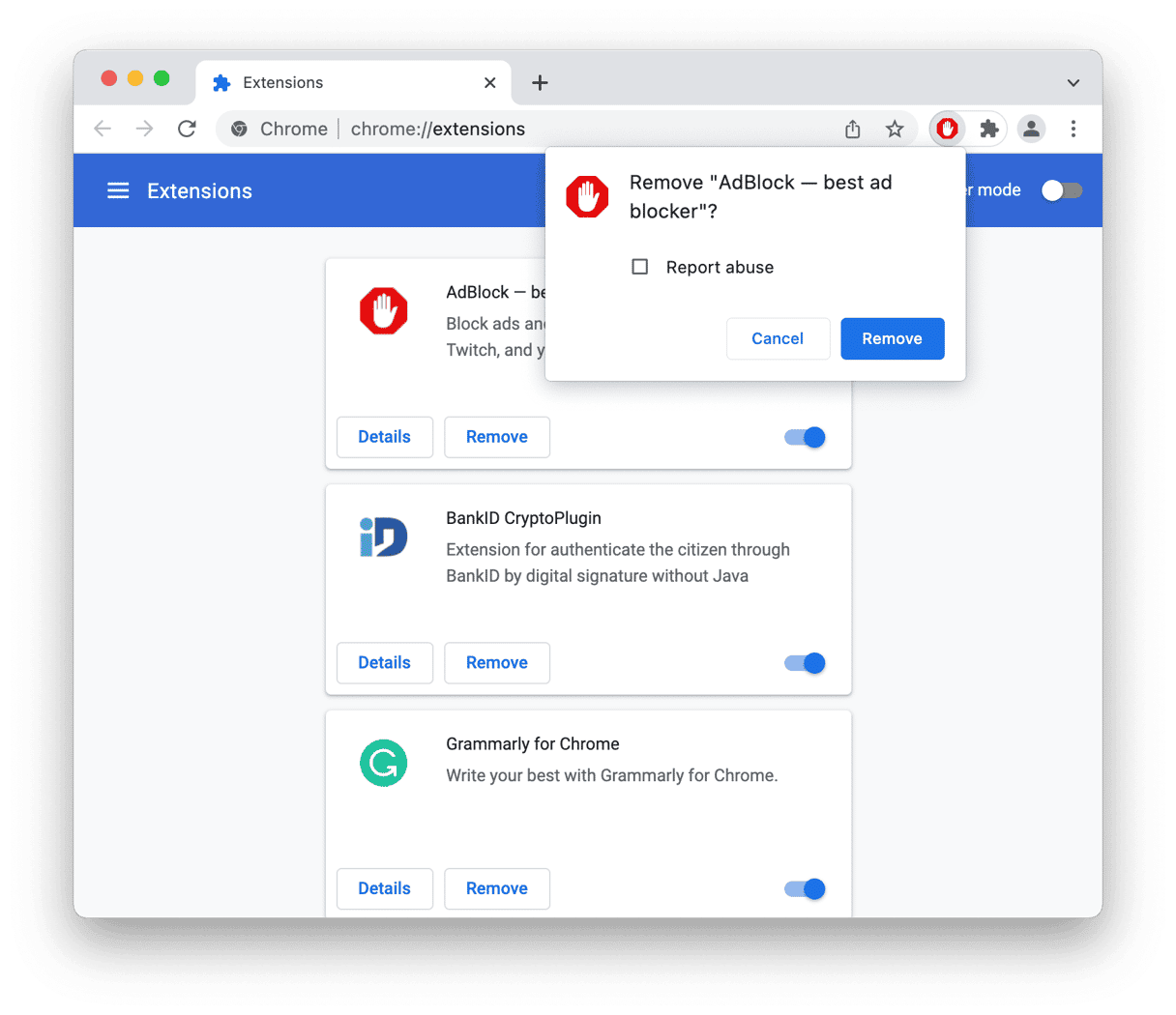Viewport: 1176px width, 1015px height.
Task: Click the AdBlock toolbar extension icon
Action: click(x=947, y=129)
